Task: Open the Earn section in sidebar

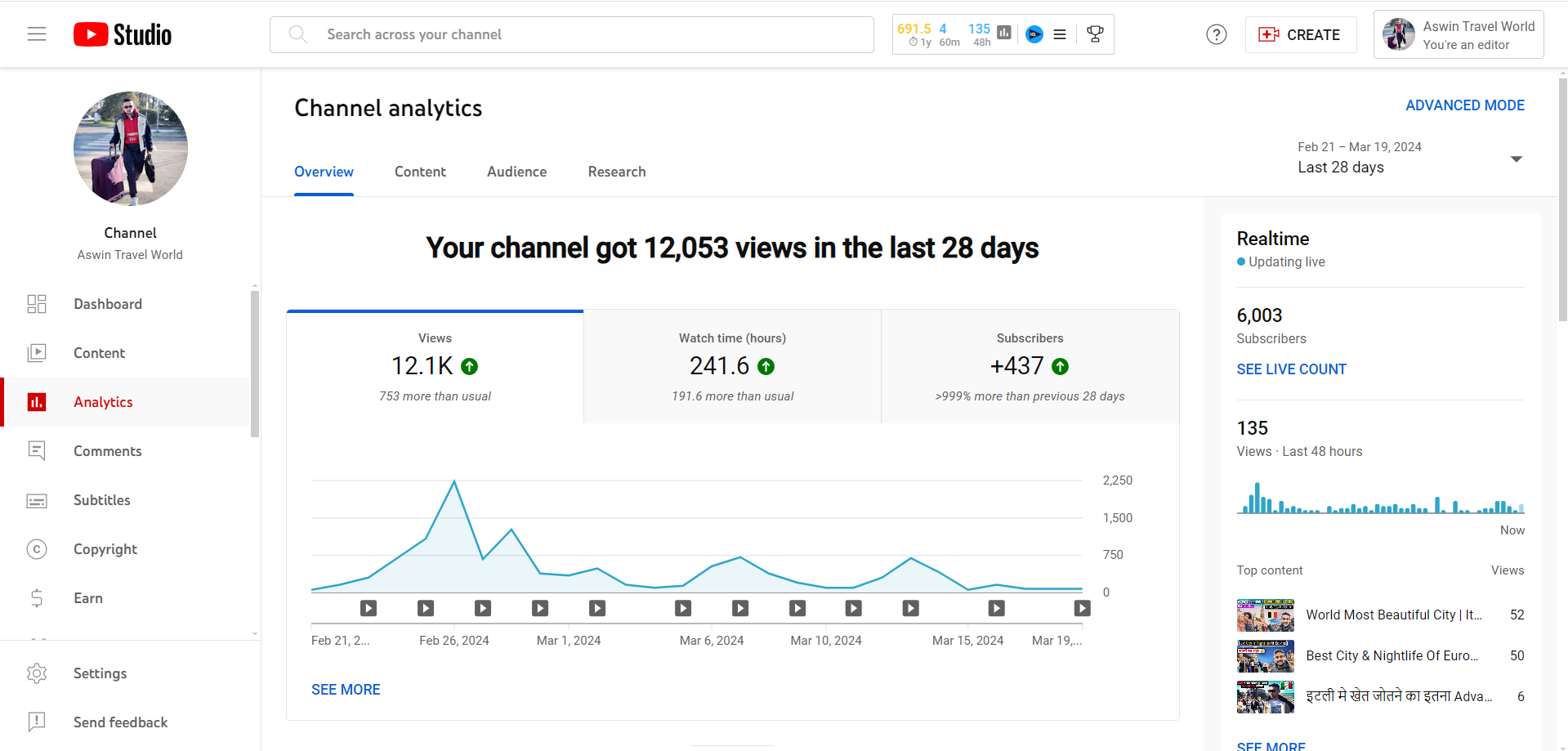Action: tap(87, 598)
